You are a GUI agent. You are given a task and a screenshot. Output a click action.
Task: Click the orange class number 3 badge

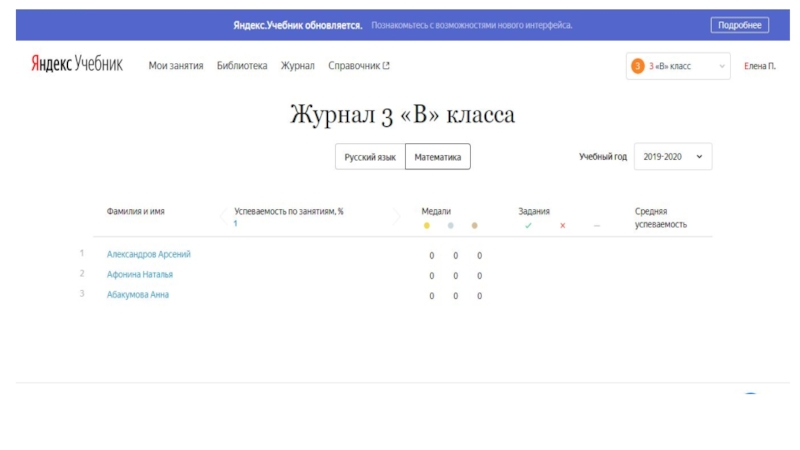[638, 66]
